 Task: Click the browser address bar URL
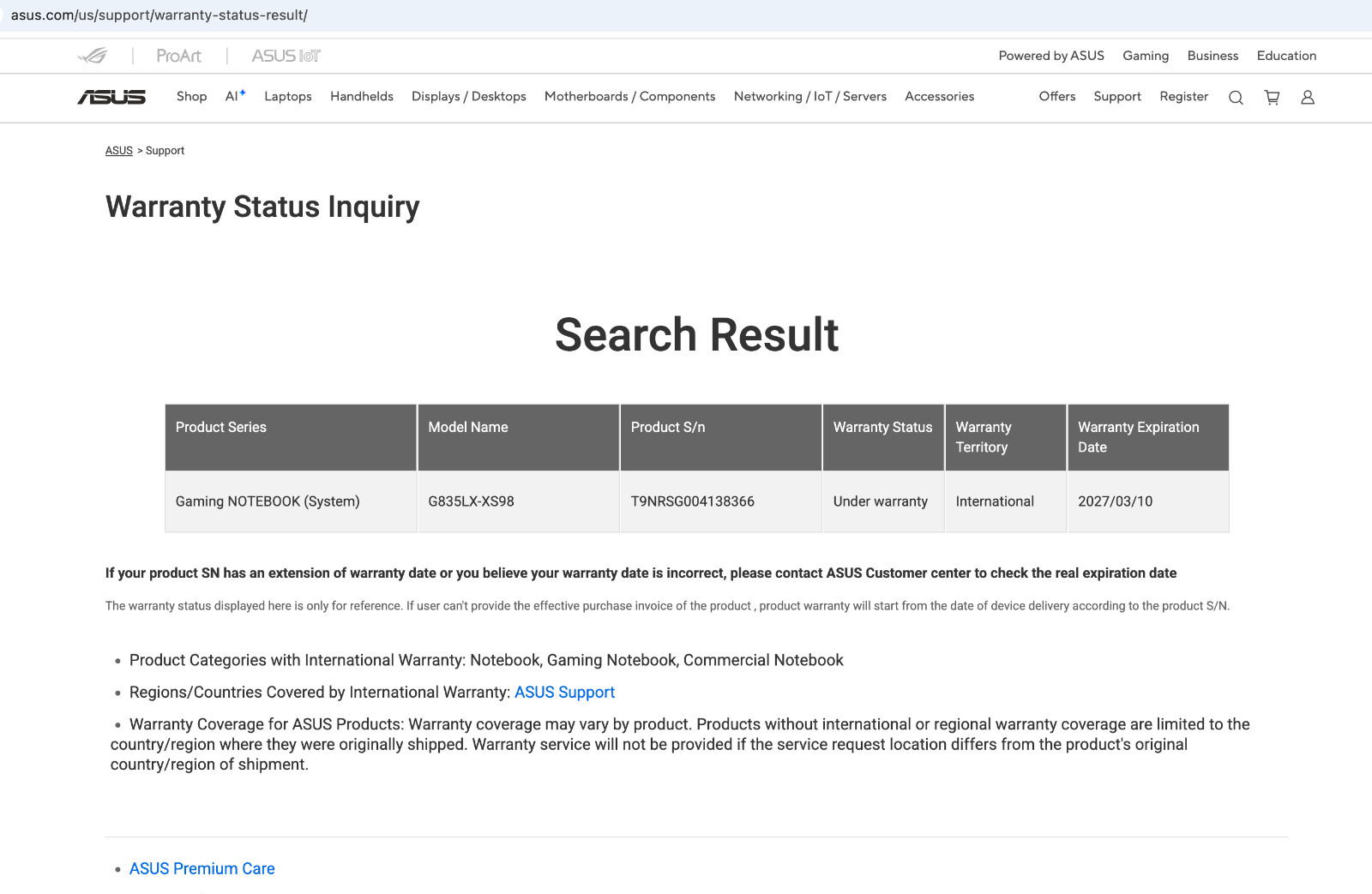pos(159,15)
